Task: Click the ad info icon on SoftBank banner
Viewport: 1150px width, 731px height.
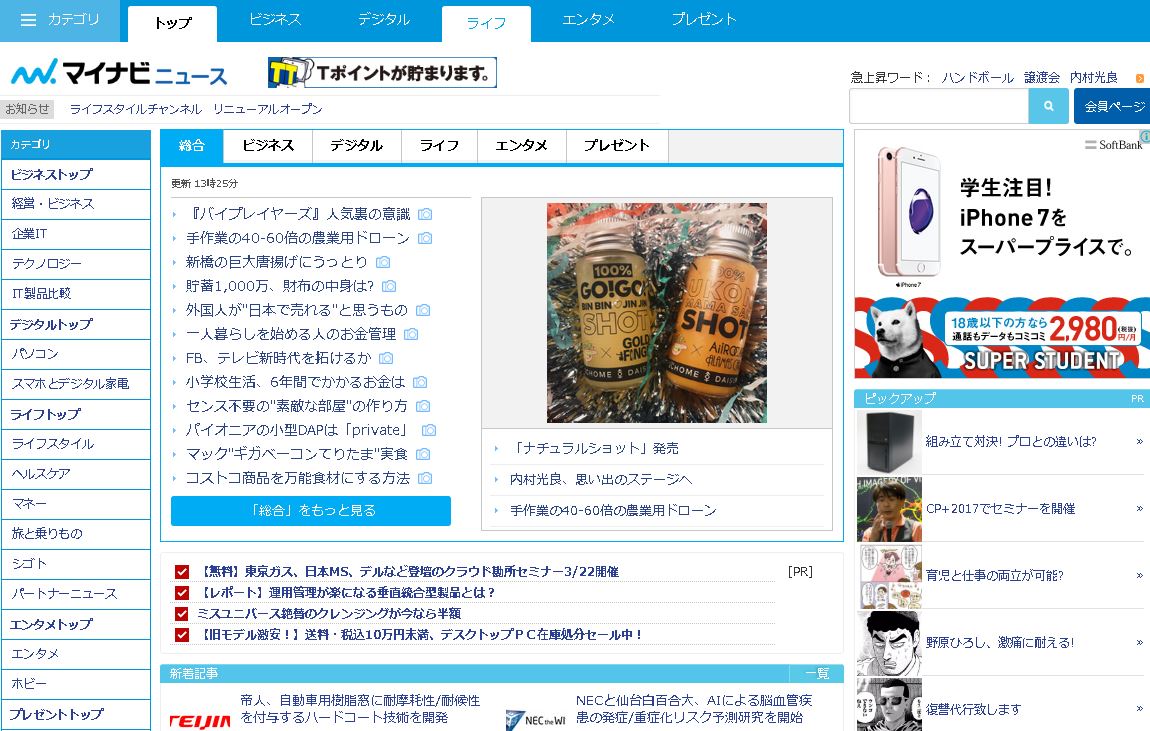Action: 1144,136
